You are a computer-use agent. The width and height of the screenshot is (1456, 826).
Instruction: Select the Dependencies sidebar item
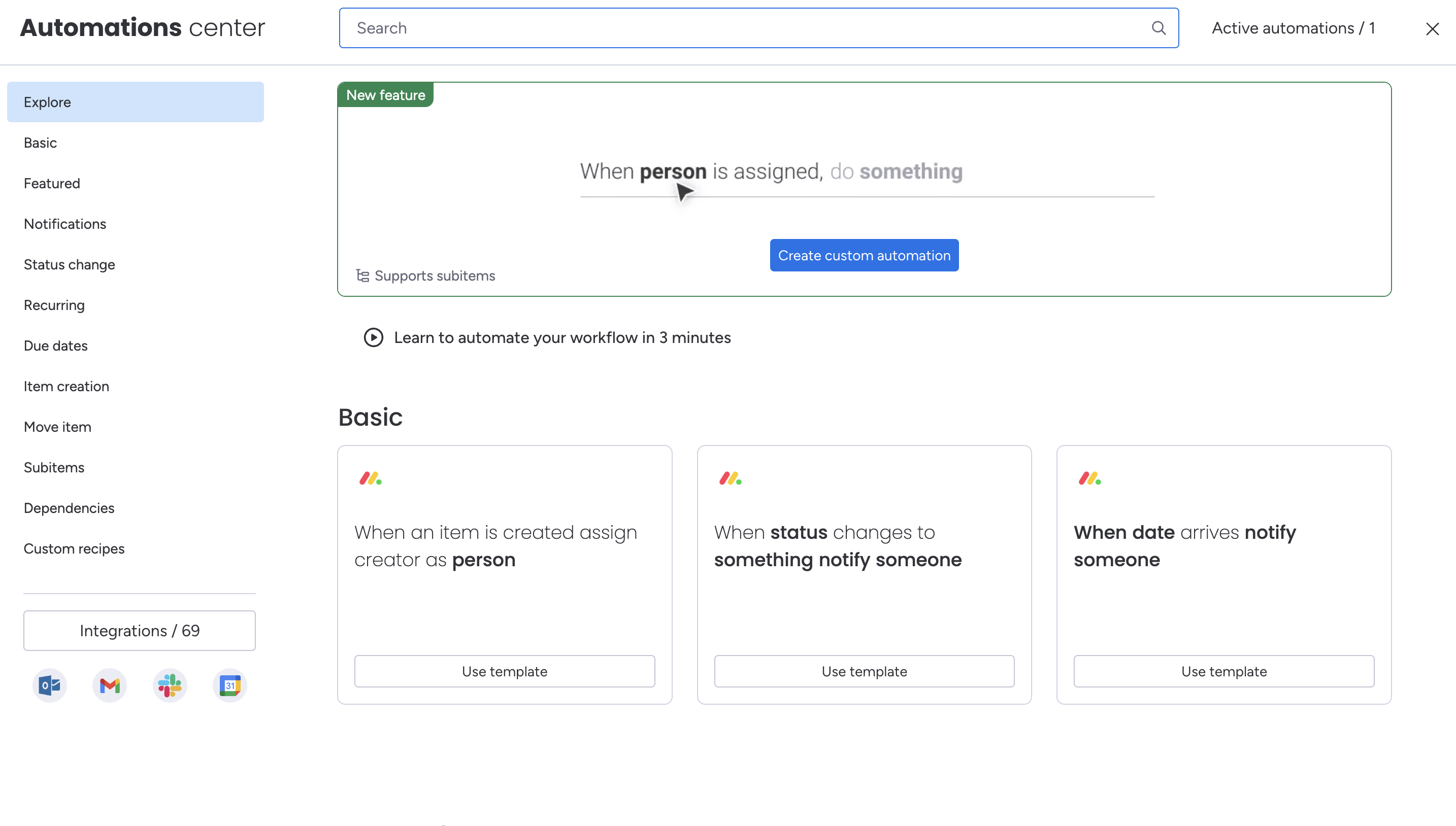coord(69,508)
